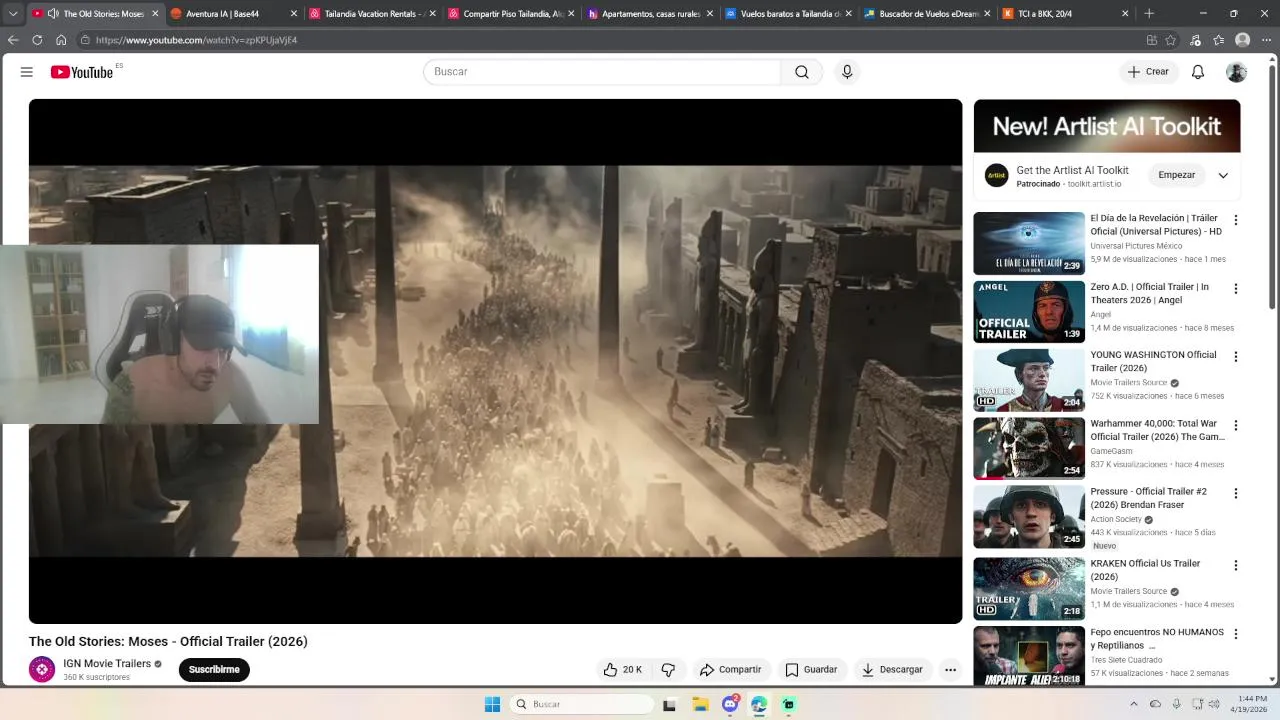Image resolution: width=1280 pixels, height=720 pixels.
Task: Switch to Compartir Piso Tailandia tab
Action: (x=512, y=14)
